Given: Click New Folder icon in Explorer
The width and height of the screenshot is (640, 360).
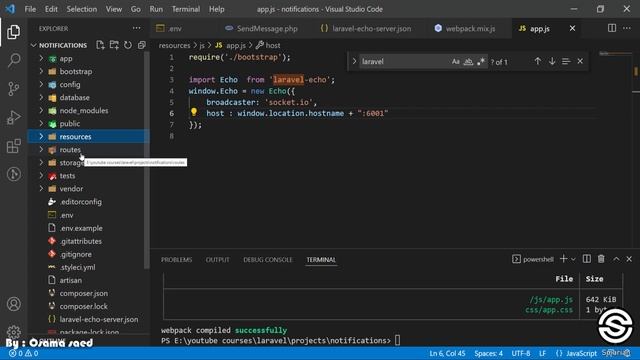Looking at the screenshot, I should pyautogui.click(x=114, y=45).
